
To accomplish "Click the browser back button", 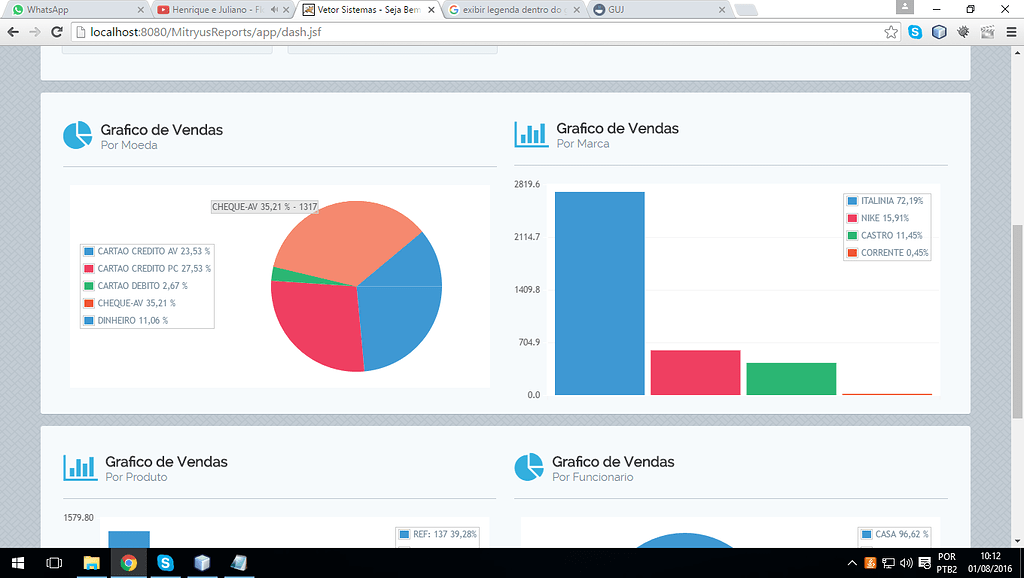I will pyautogui.click(x=11, y=31).
